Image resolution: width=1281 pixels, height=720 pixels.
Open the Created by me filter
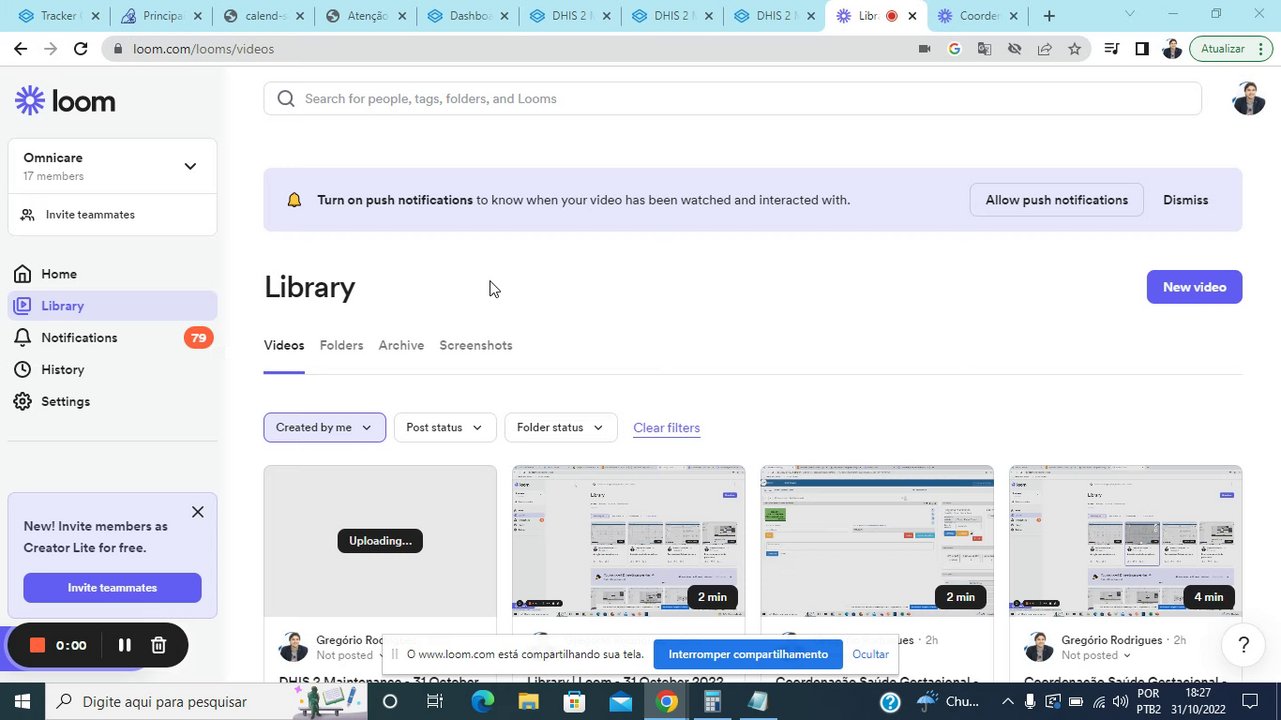click(x=324, y=427)
